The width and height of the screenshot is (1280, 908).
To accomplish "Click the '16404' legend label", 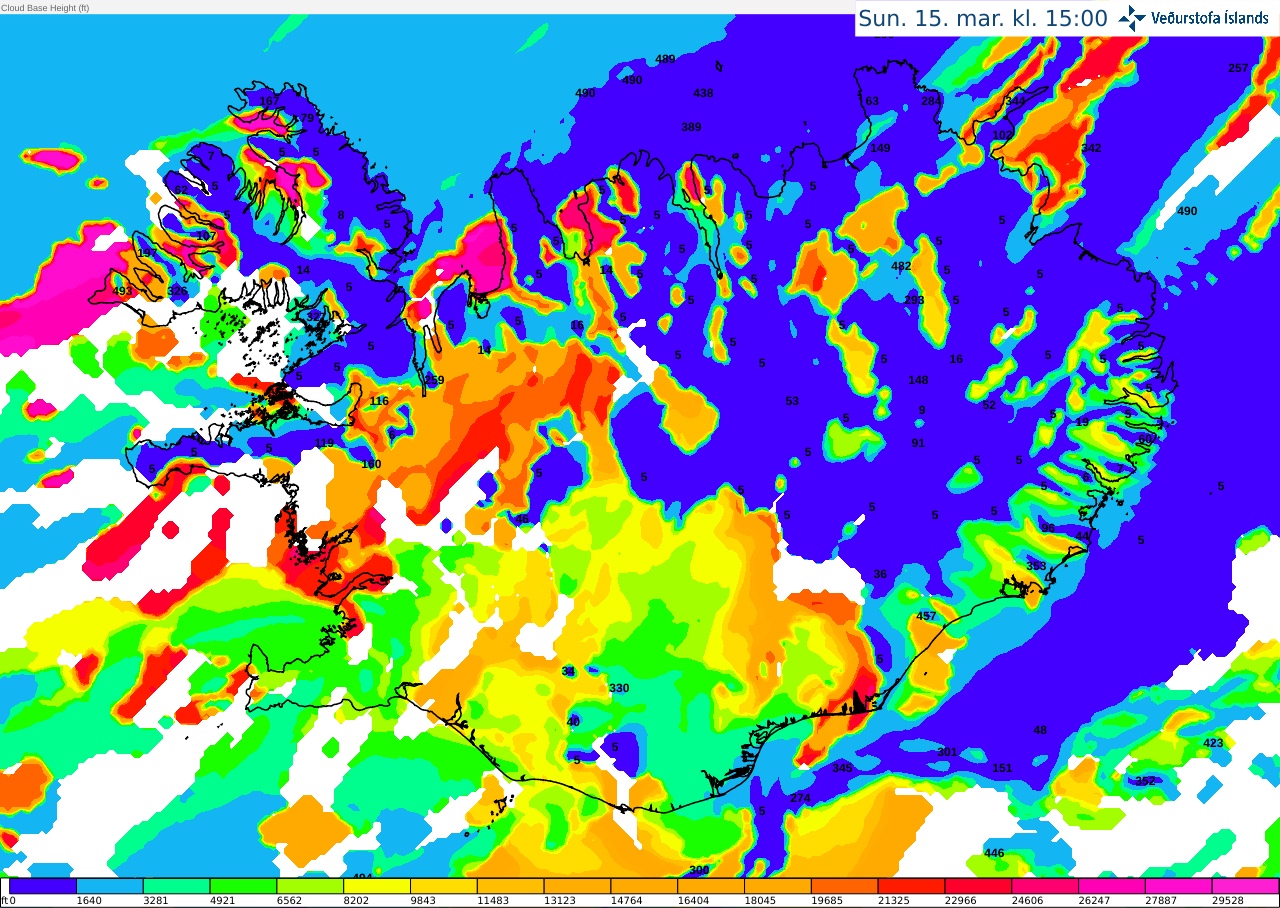I will pos(693,901).
